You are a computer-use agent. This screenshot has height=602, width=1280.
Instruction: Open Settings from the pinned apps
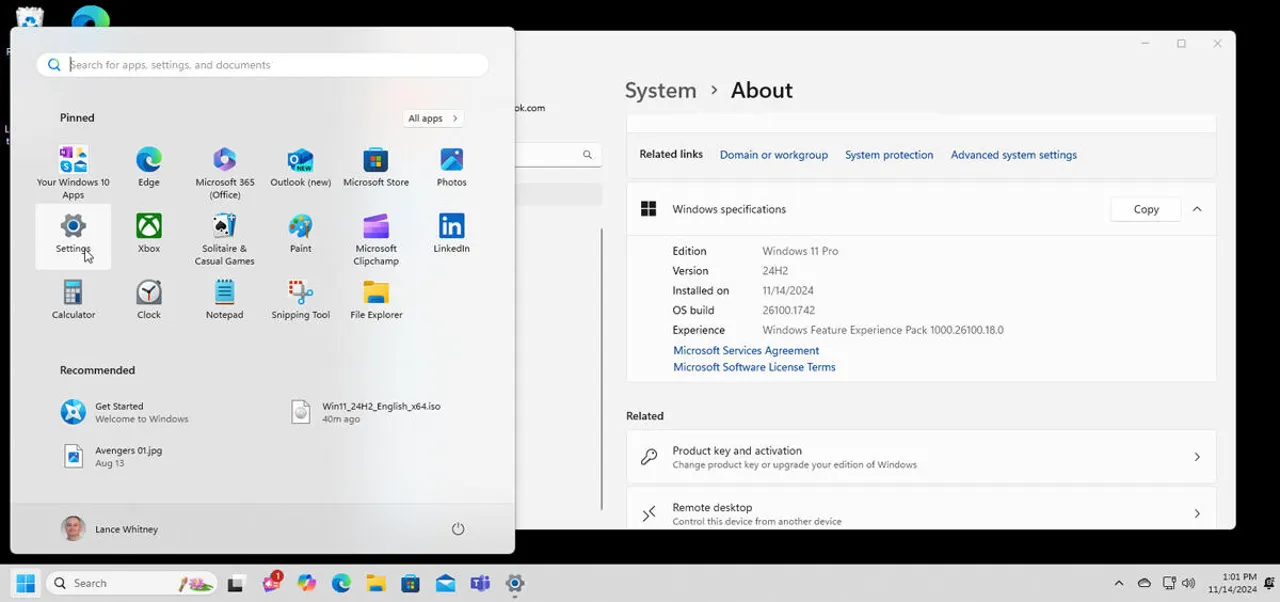point(73,235)
